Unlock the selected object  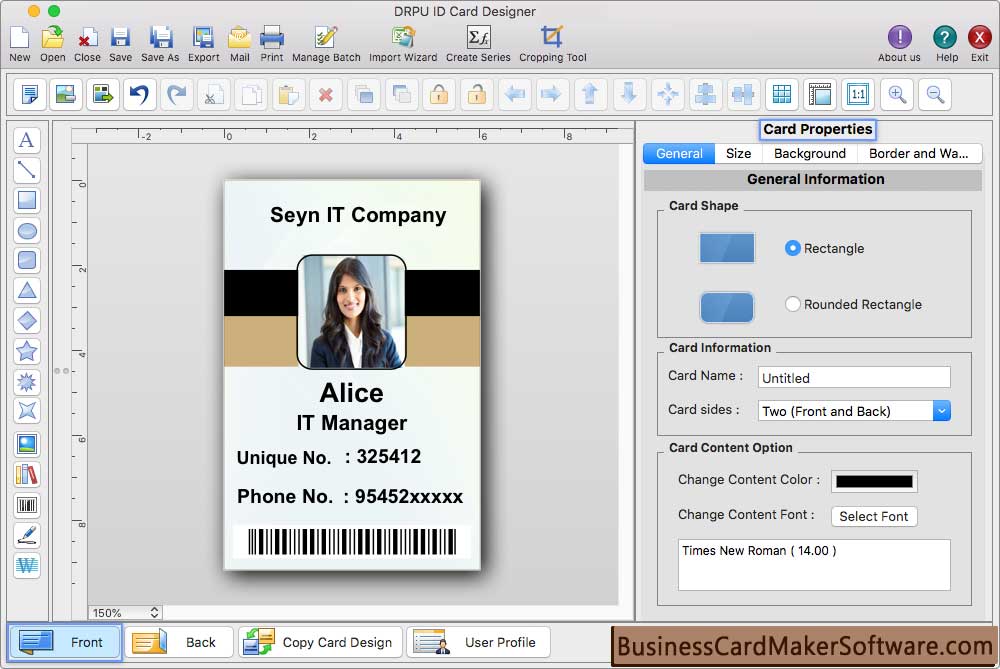point(476,95)
